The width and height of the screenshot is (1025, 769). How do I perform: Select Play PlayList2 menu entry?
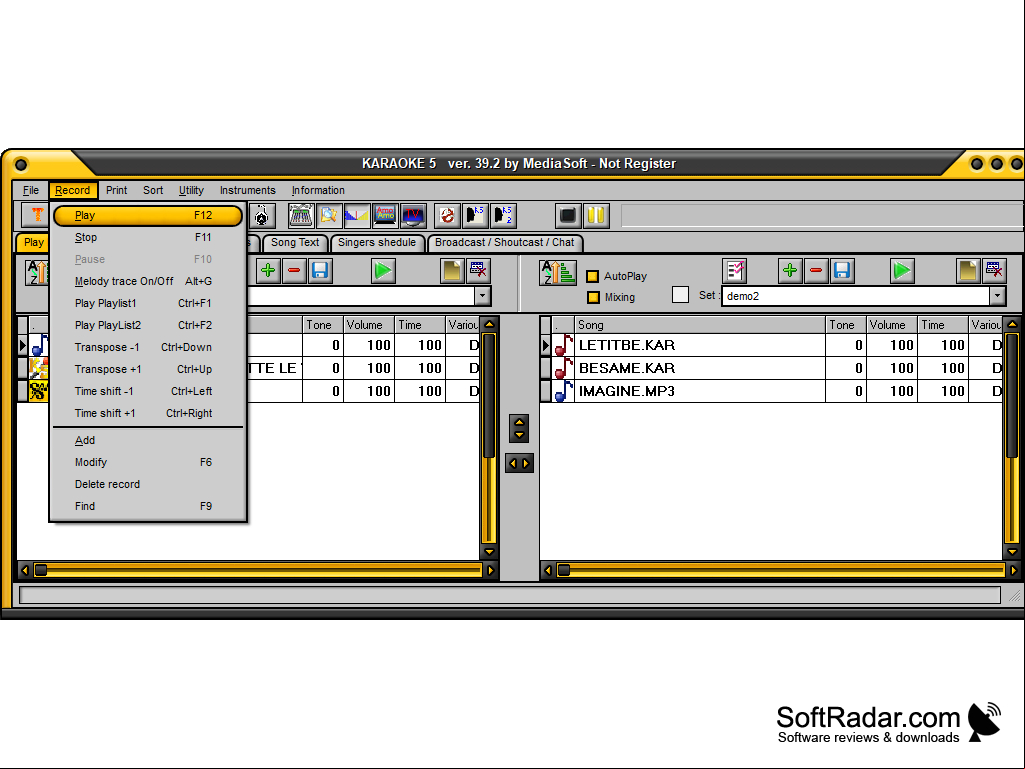[148, 325]
